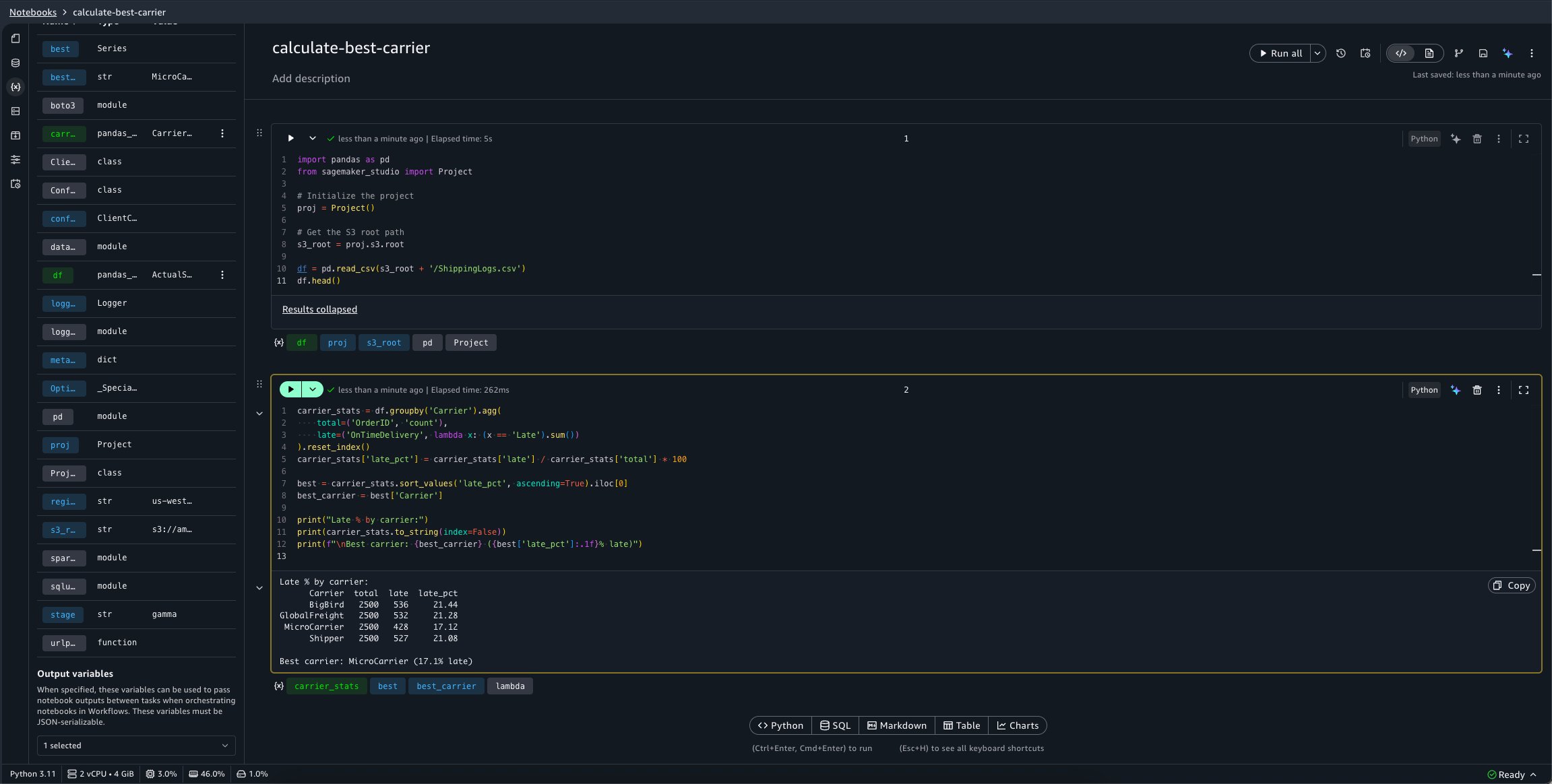
Task: Add a new Table cell
Action: pyautogui.click(x=962, y=725)
